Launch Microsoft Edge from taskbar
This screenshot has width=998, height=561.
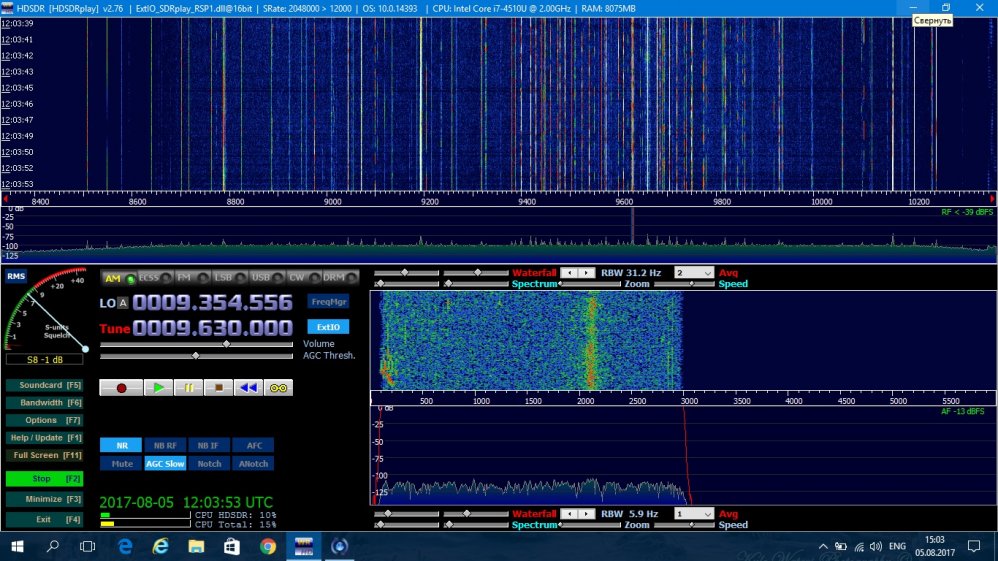click(125, 546)
